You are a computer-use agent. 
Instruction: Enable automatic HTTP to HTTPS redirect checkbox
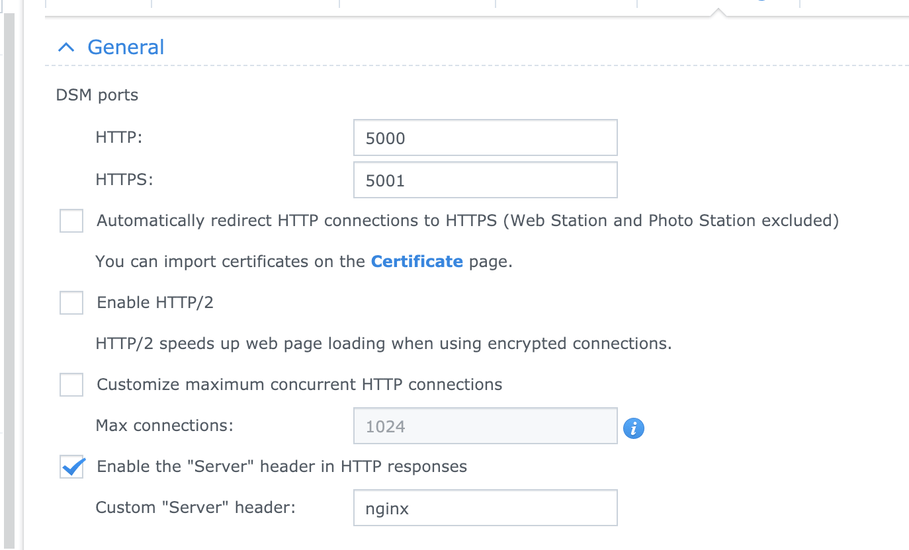(71, 221)
